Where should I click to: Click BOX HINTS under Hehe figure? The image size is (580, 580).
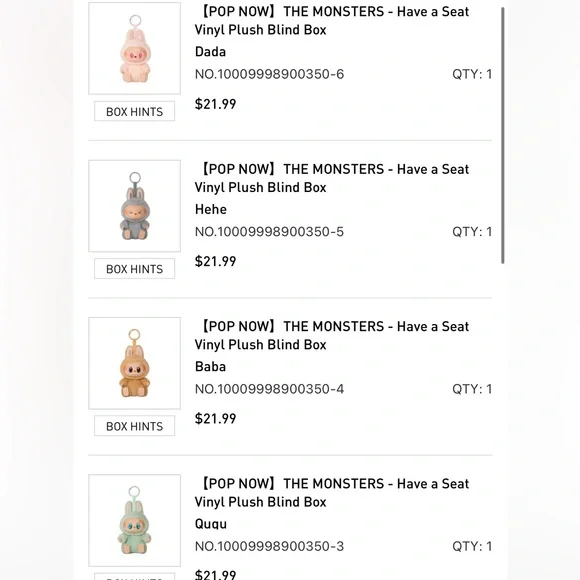135,269
